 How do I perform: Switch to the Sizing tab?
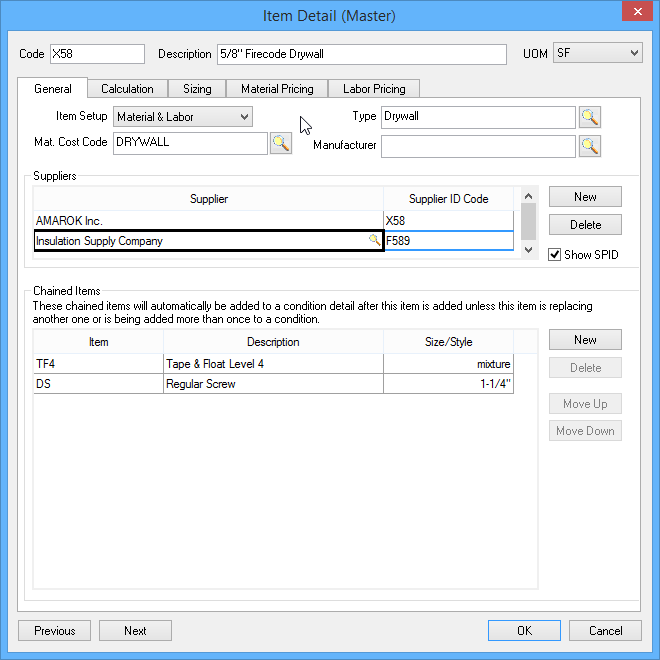coord(197,89)
